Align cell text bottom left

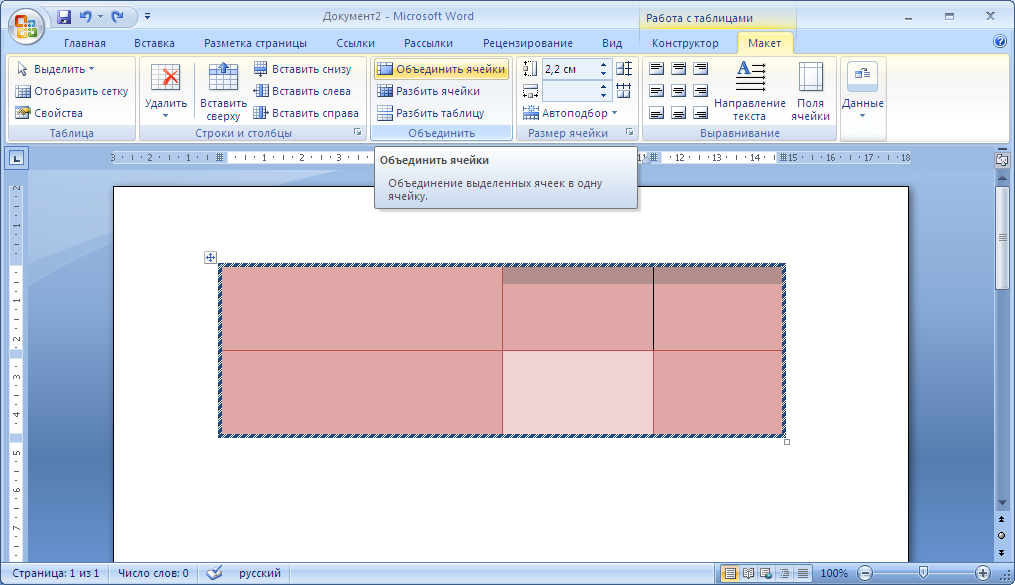pyautogui.click(x=656, y=113)
